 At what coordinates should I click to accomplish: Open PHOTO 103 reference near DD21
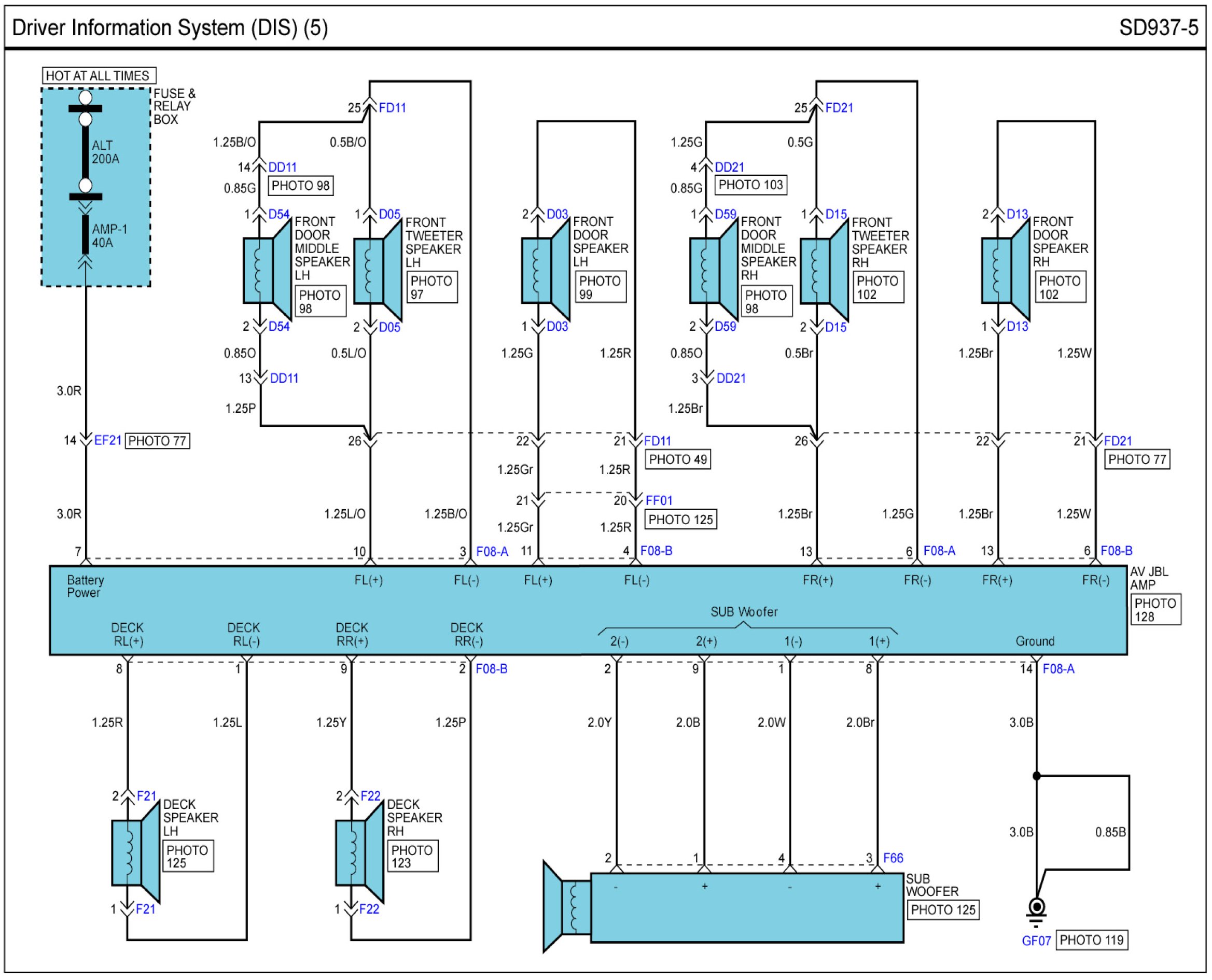coord(750,185)
